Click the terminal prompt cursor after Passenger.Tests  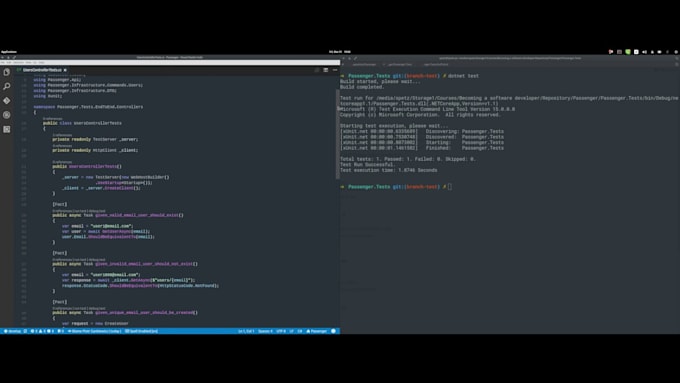(x=450, y=187)
